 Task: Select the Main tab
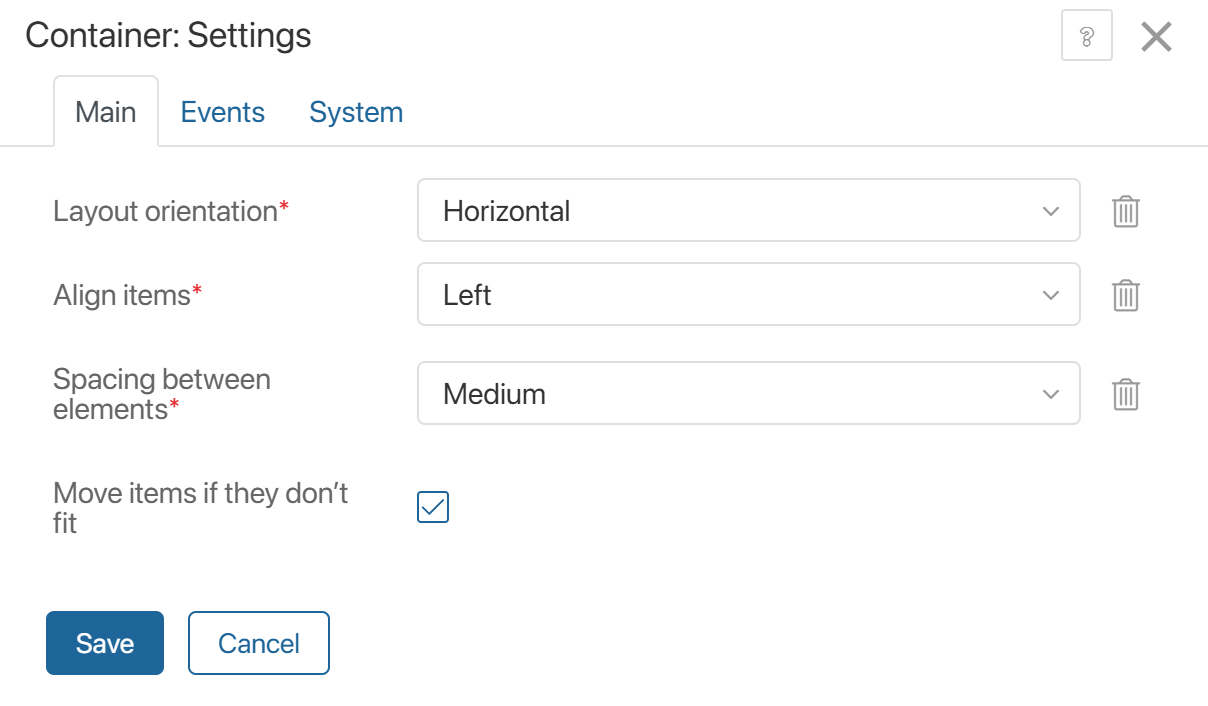106,112
